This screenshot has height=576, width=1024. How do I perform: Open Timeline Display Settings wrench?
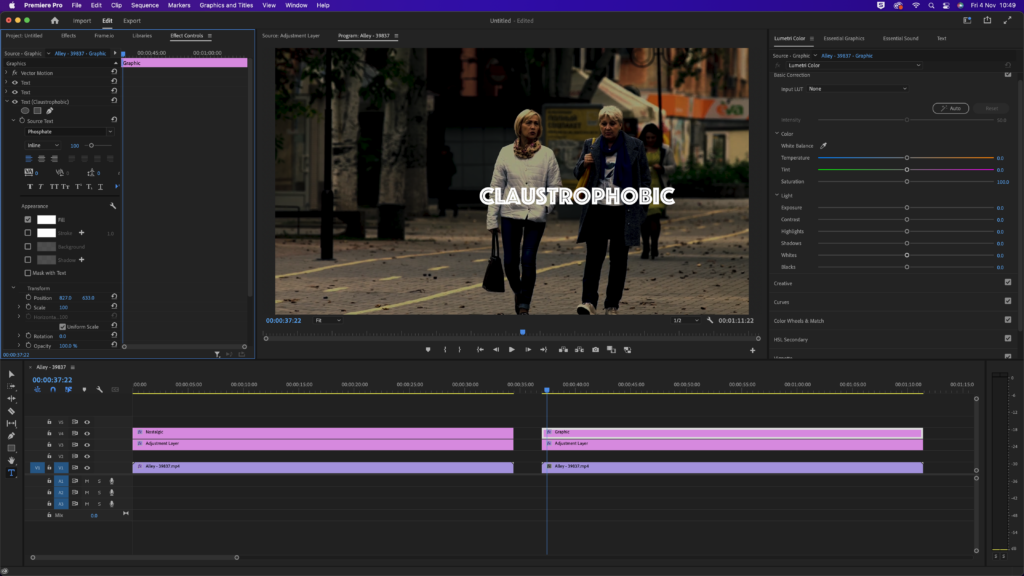click(x=99, y=390)
